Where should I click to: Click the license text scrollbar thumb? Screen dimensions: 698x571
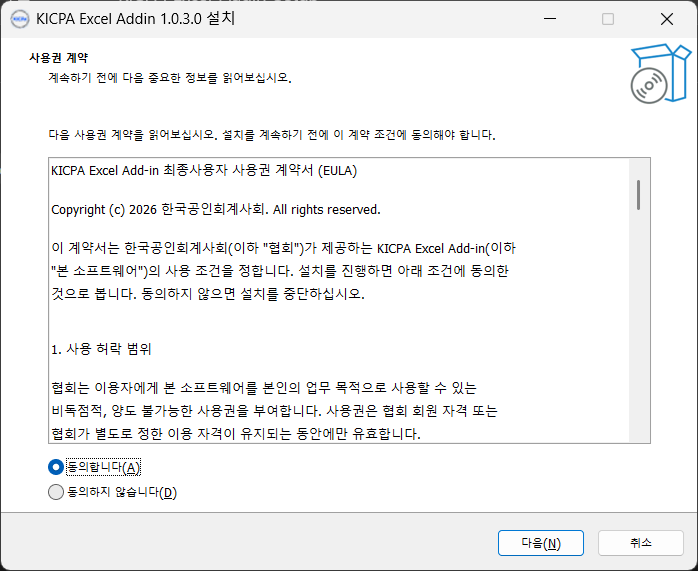pyautogui.click(x=638, y=194)
